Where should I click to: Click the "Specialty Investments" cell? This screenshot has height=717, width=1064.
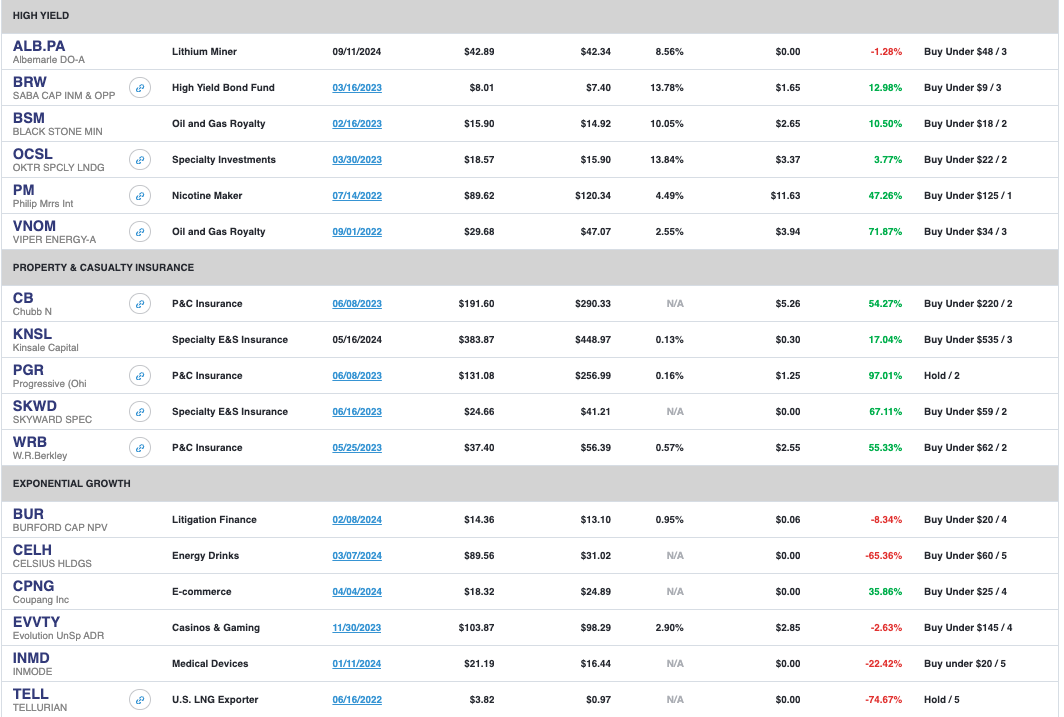coord(224,159)
